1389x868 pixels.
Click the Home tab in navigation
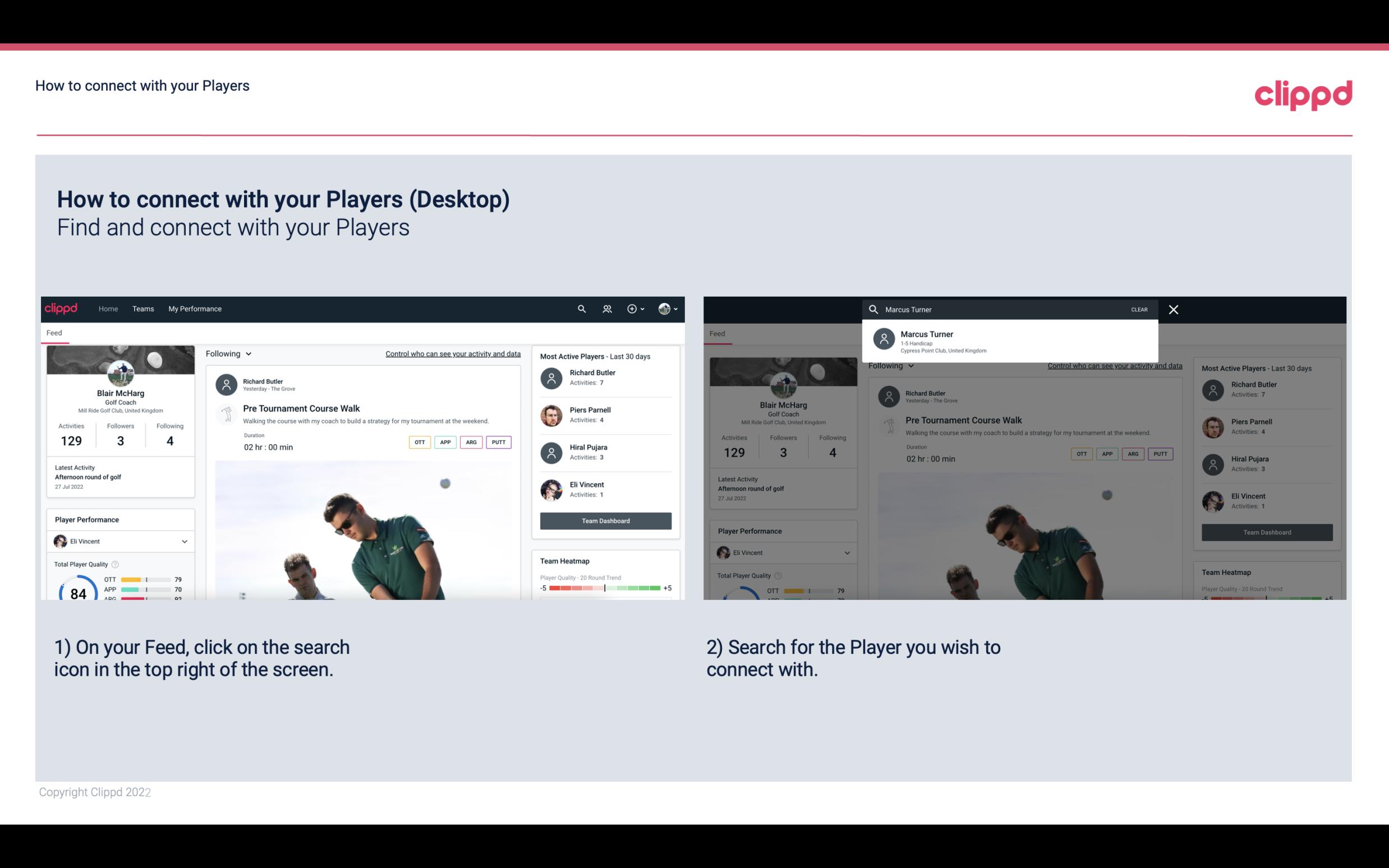107,308
